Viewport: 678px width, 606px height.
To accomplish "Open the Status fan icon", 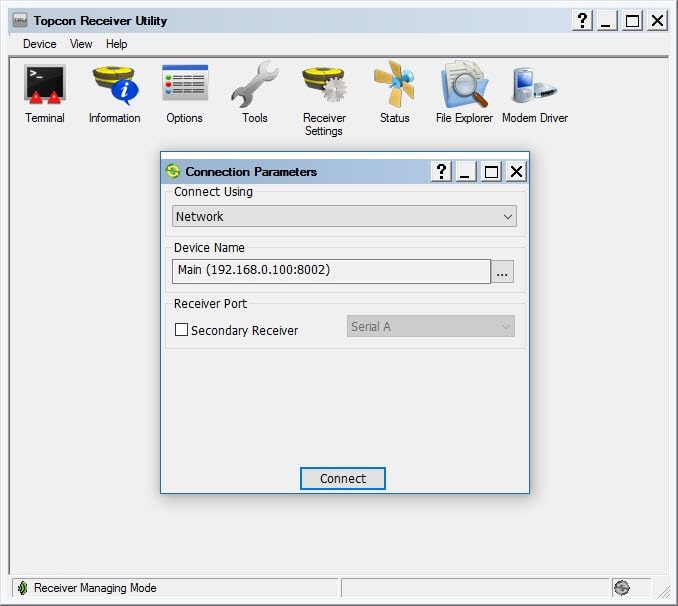I will 394,84.
